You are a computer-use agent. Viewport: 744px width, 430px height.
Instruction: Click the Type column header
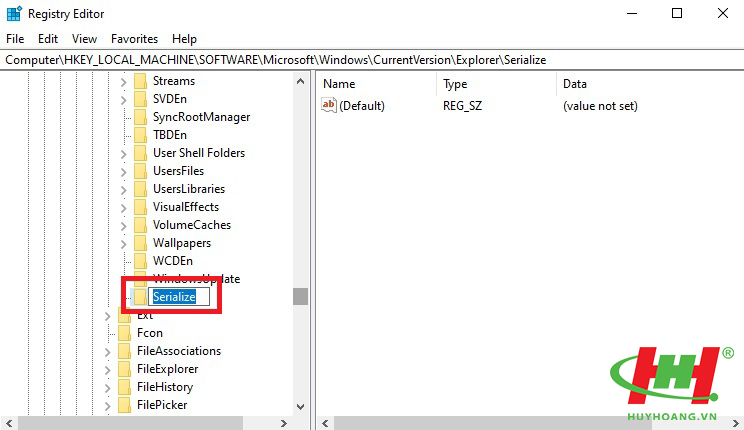click(x=496, y=84)
